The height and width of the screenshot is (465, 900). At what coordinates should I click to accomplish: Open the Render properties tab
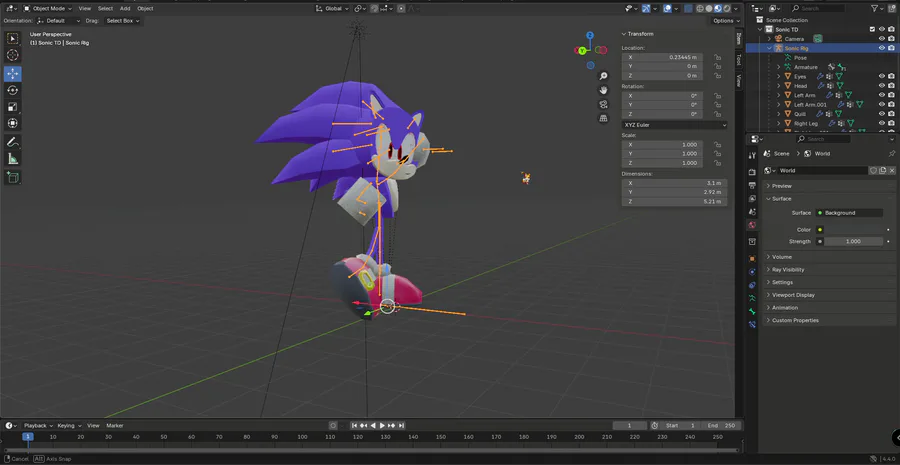point(752,172)
